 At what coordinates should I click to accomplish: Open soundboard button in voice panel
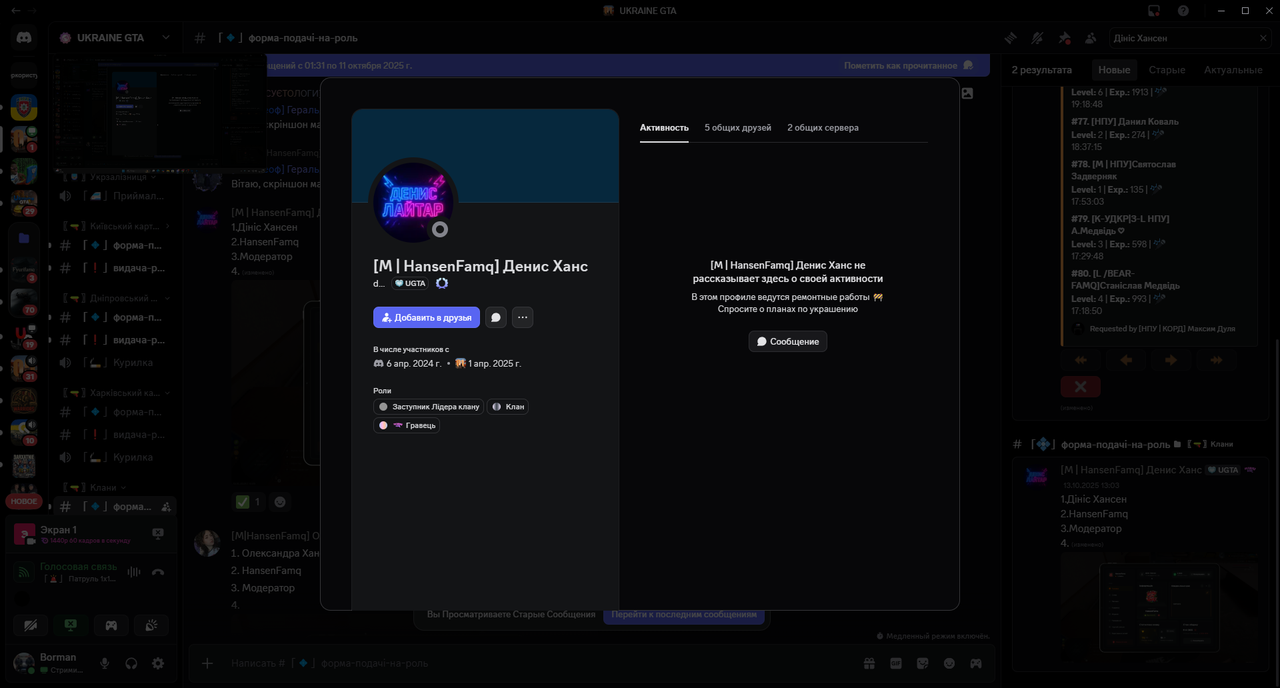pyautogui.click(x=151, y=625)
